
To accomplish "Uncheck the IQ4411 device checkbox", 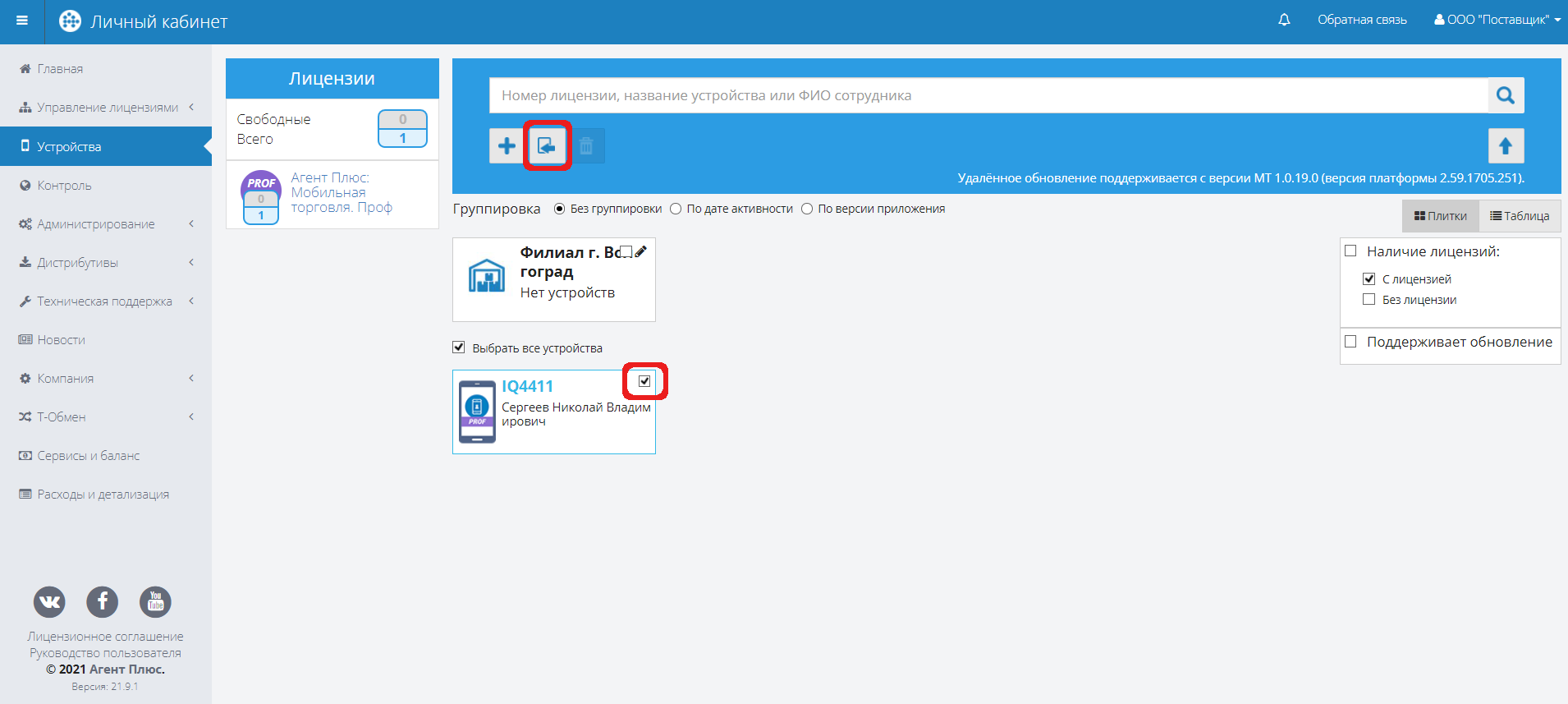I will click(644, 381).
